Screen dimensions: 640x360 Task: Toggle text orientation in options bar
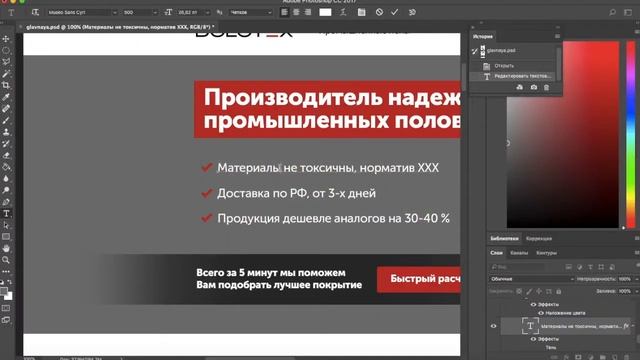(x=35, y=12)
